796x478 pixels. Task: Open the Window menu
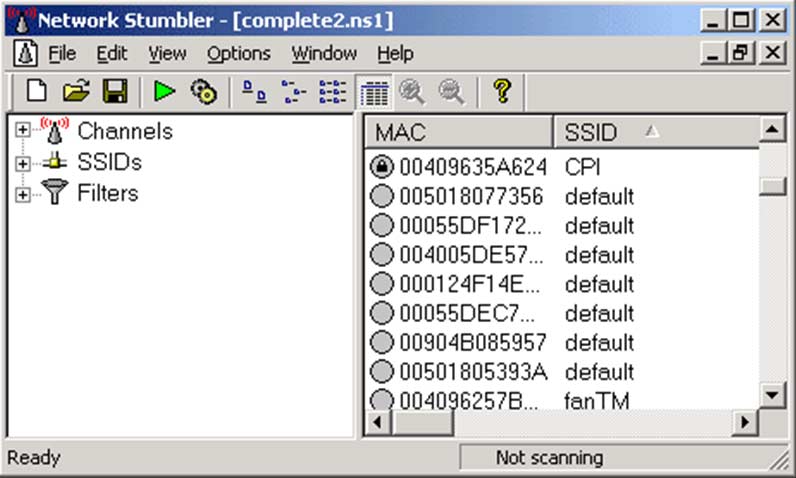click(324, 53)
